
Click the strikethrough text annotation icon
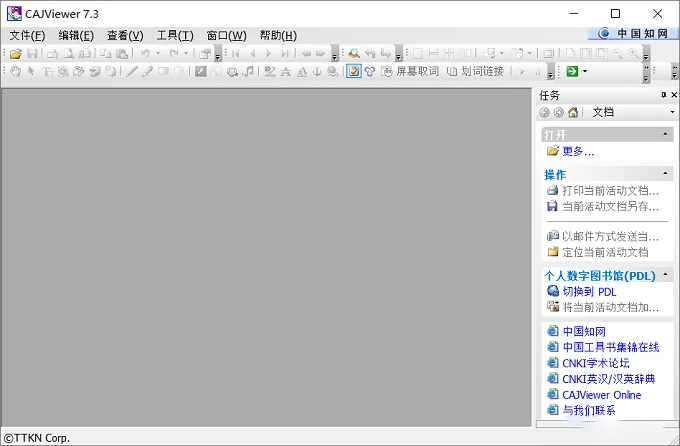click(x=285, y=71)
